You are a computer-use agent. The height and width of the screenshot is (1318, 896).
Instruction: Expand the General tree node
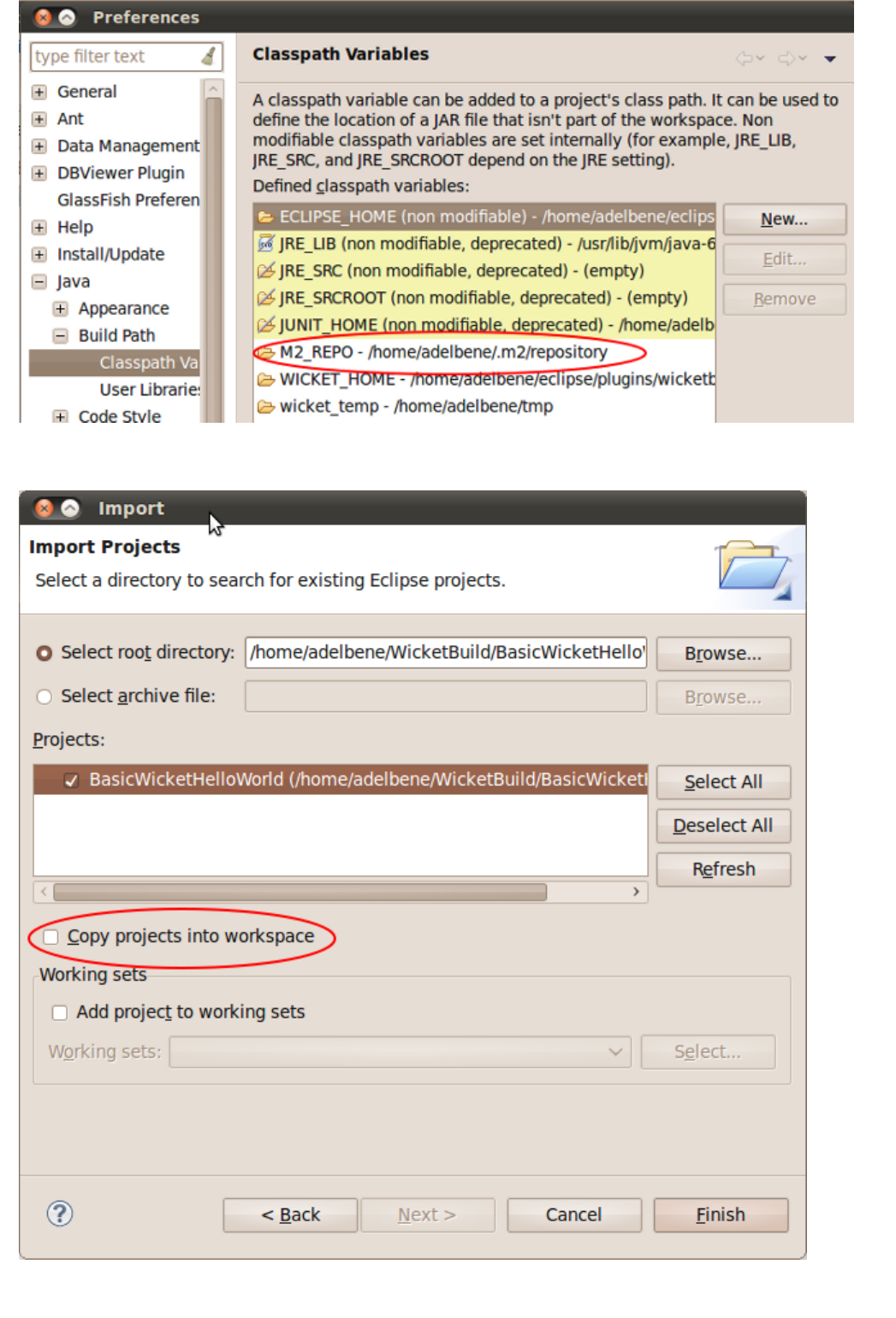pyautogui.click(x=39, y=92)
